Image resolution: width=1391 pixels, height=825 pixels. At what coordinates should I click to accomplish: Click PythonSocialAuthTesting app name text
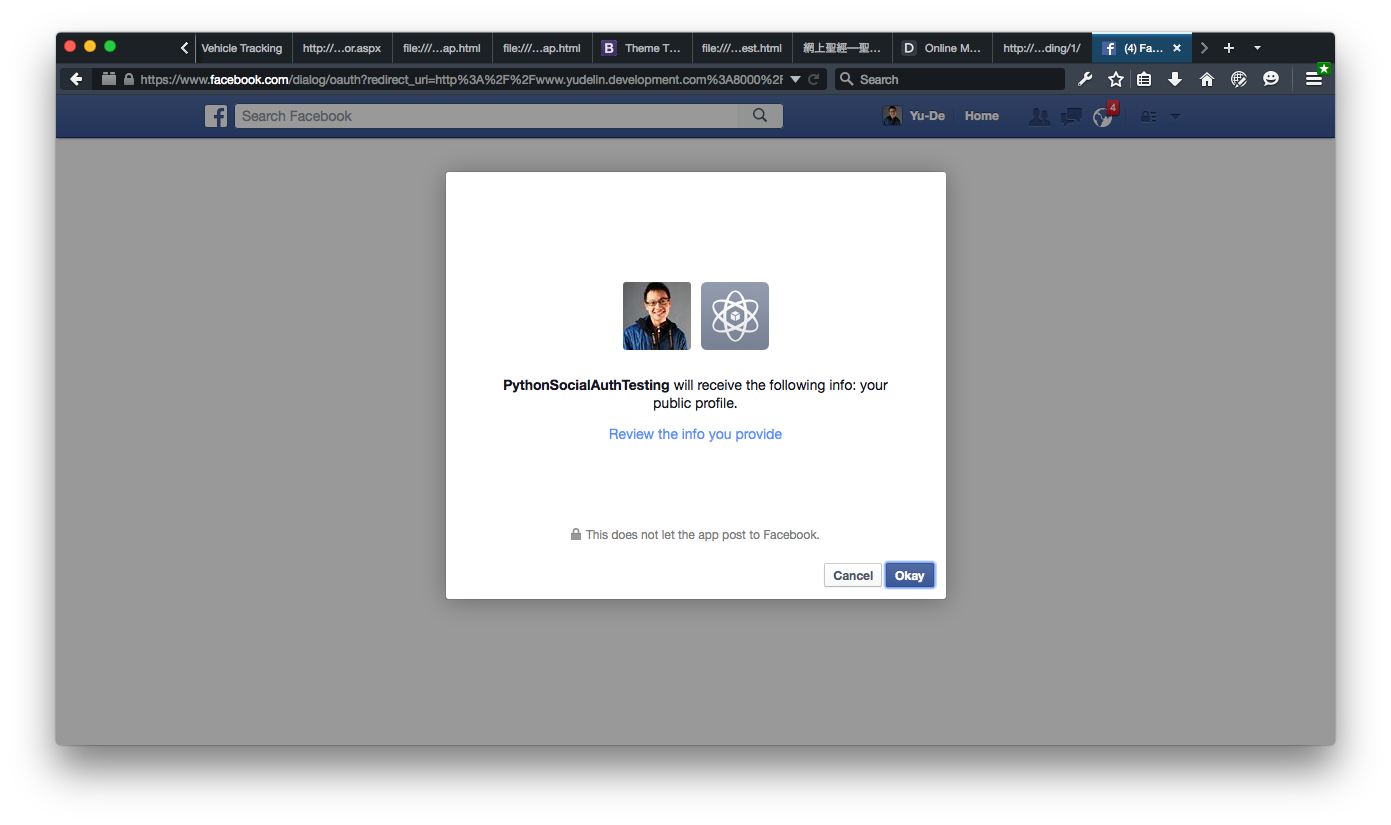pyautogui.click(x=586, y=385)
